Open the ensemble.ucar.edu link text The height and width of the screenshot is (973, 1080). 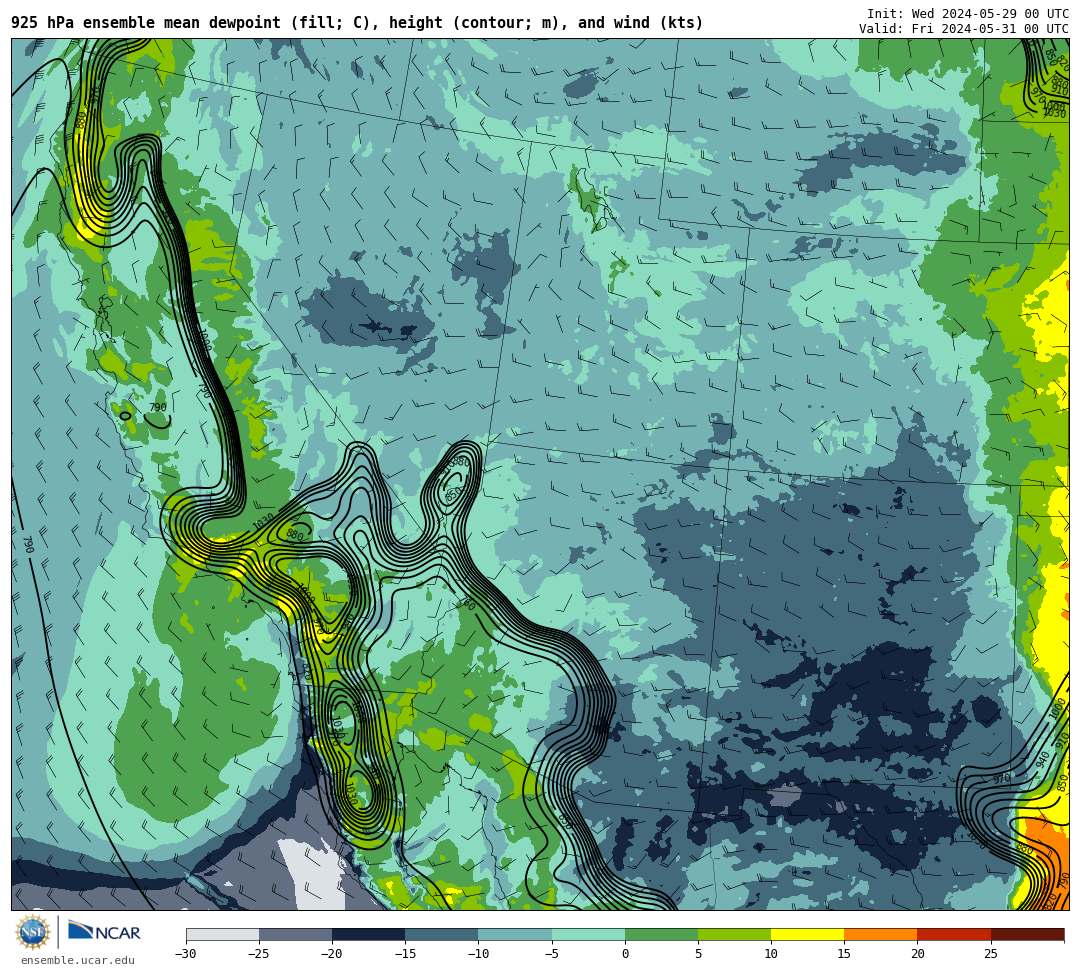pos(78,961)
